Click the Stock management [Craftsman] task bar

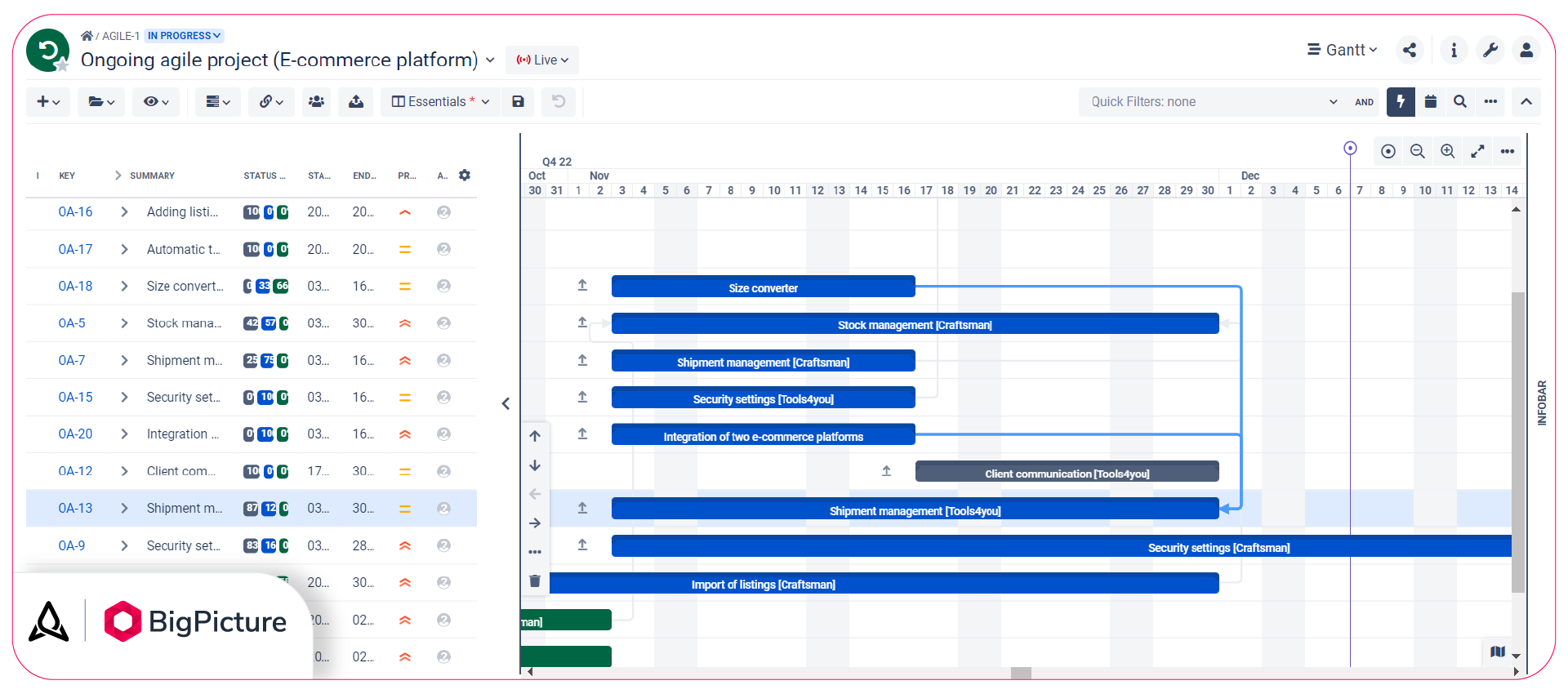tap(915, 325)
